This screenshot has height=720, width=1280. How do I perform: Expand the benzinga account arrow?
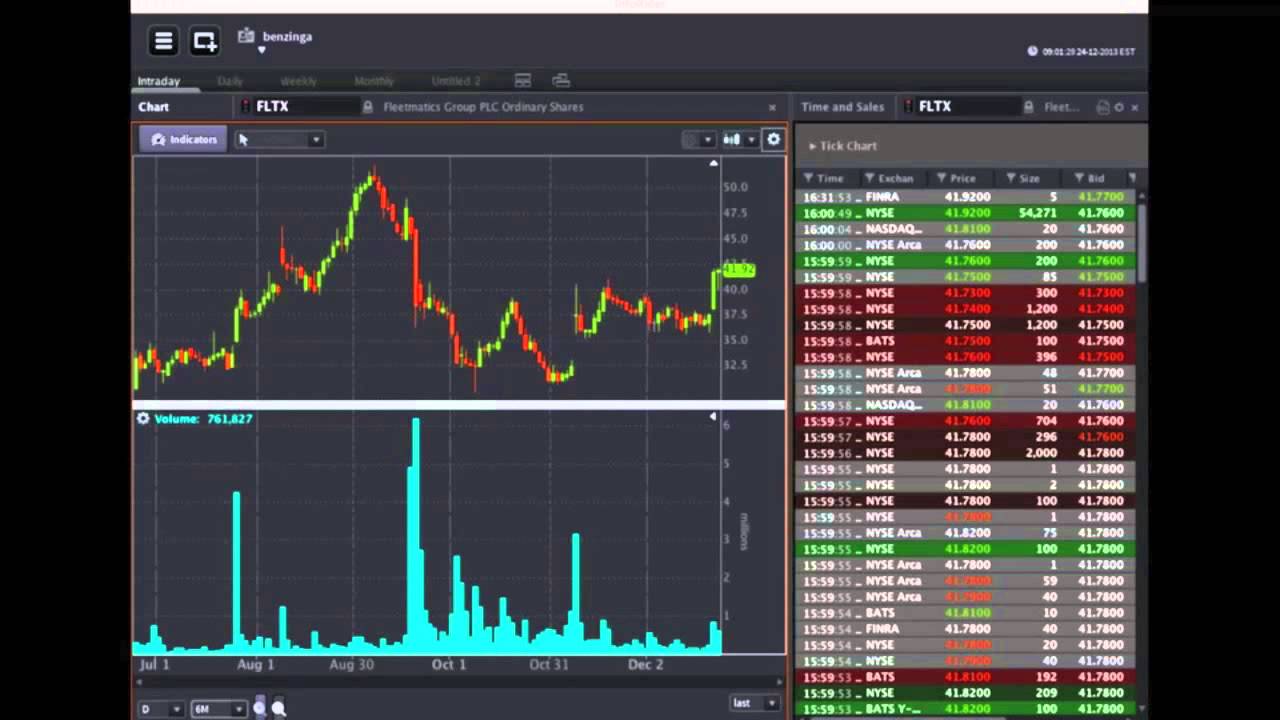coord(261,50)
